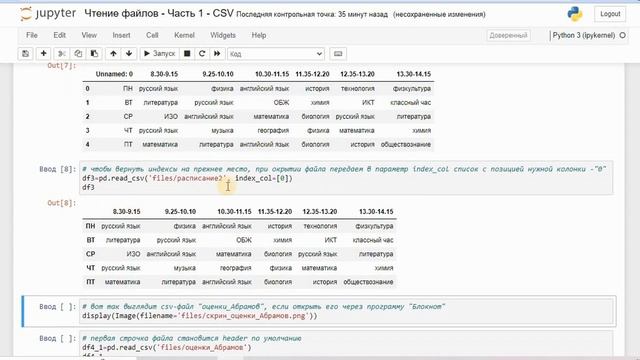Click the Jupyter logo
This screenshot has height=360, width=640.
pos(48,14)
